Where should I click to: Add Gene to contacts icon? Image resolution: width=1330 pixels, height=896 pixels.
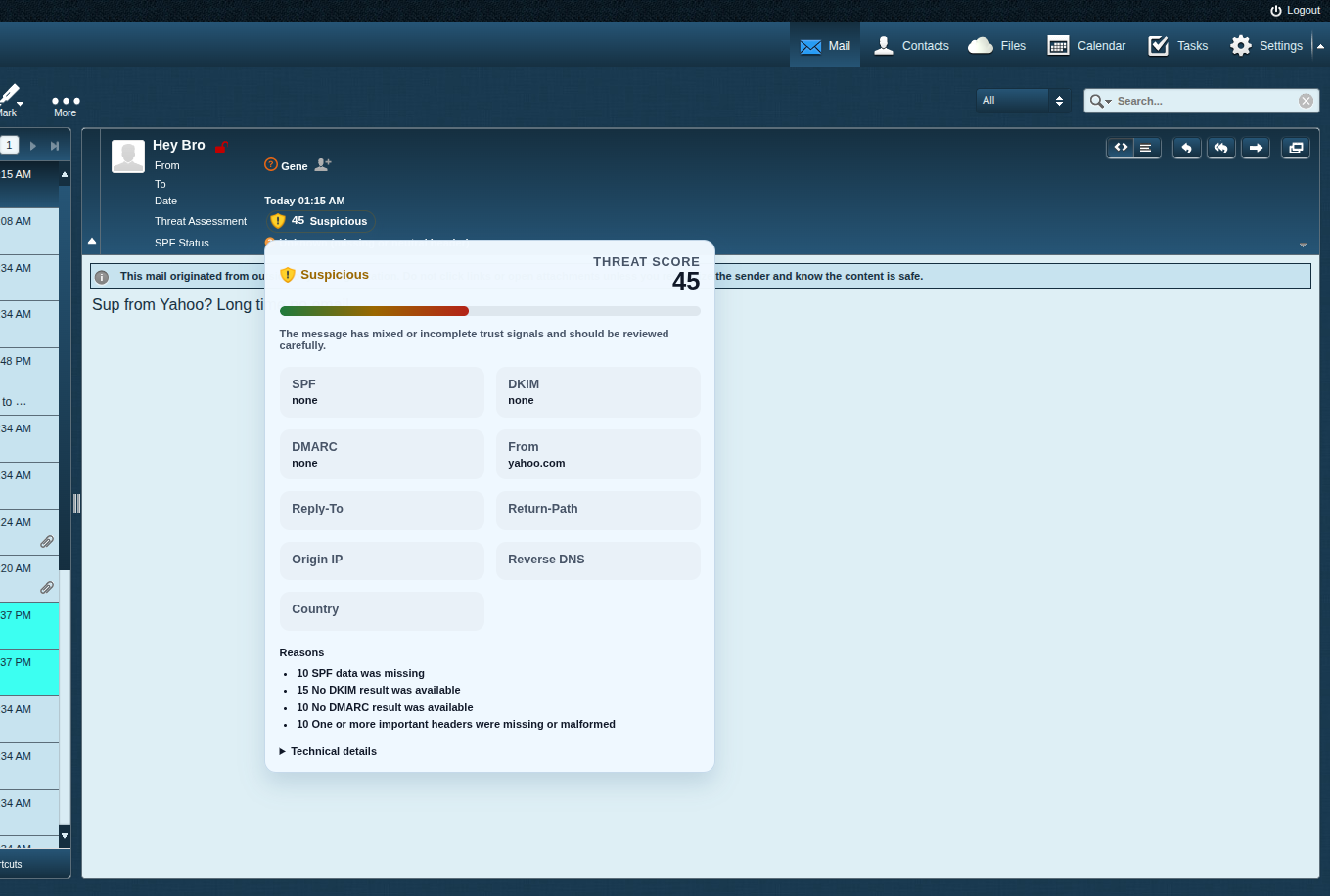[x=323, y=165]
